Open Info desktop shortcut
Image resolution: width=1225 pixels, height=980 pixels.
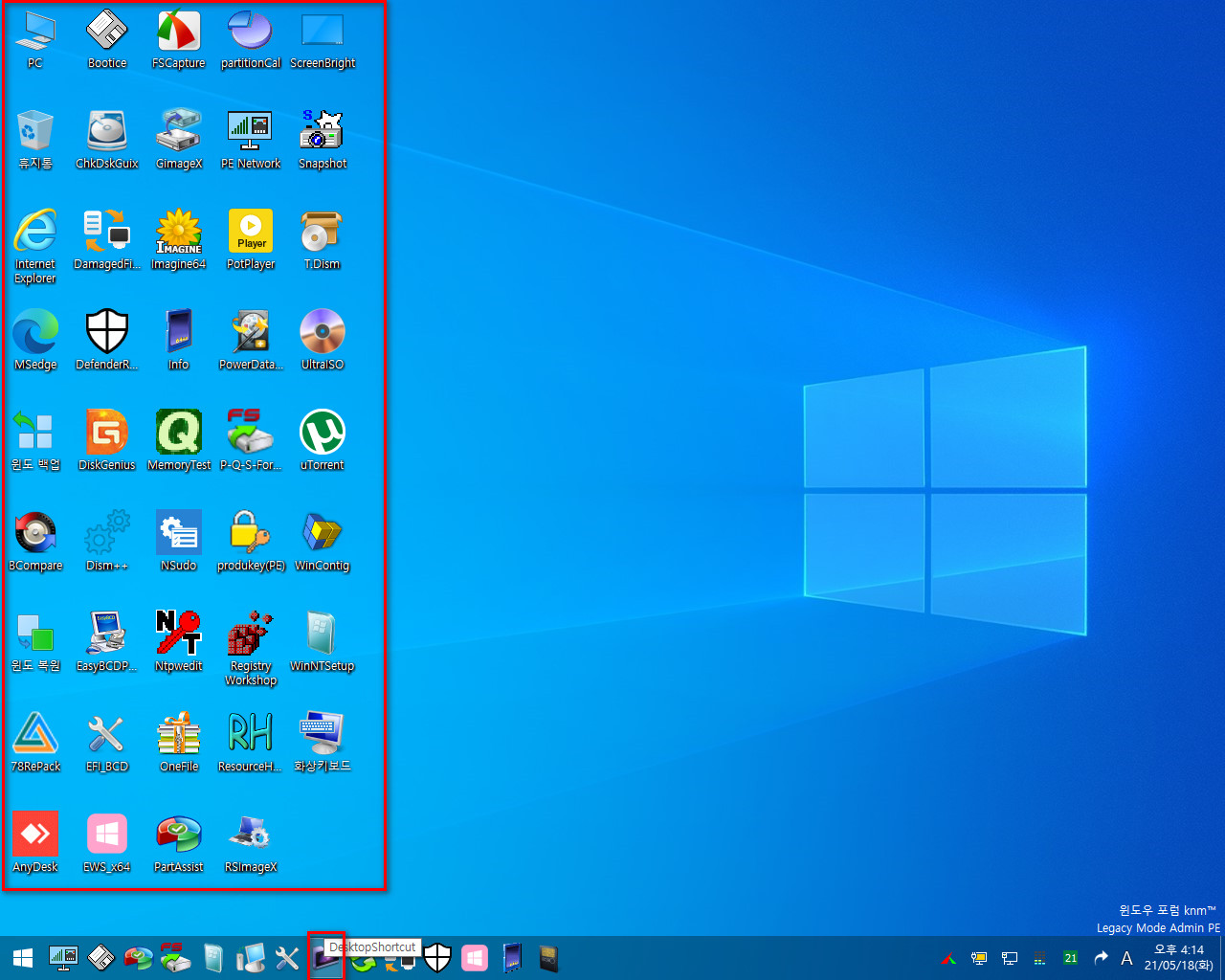click(179, 342)
